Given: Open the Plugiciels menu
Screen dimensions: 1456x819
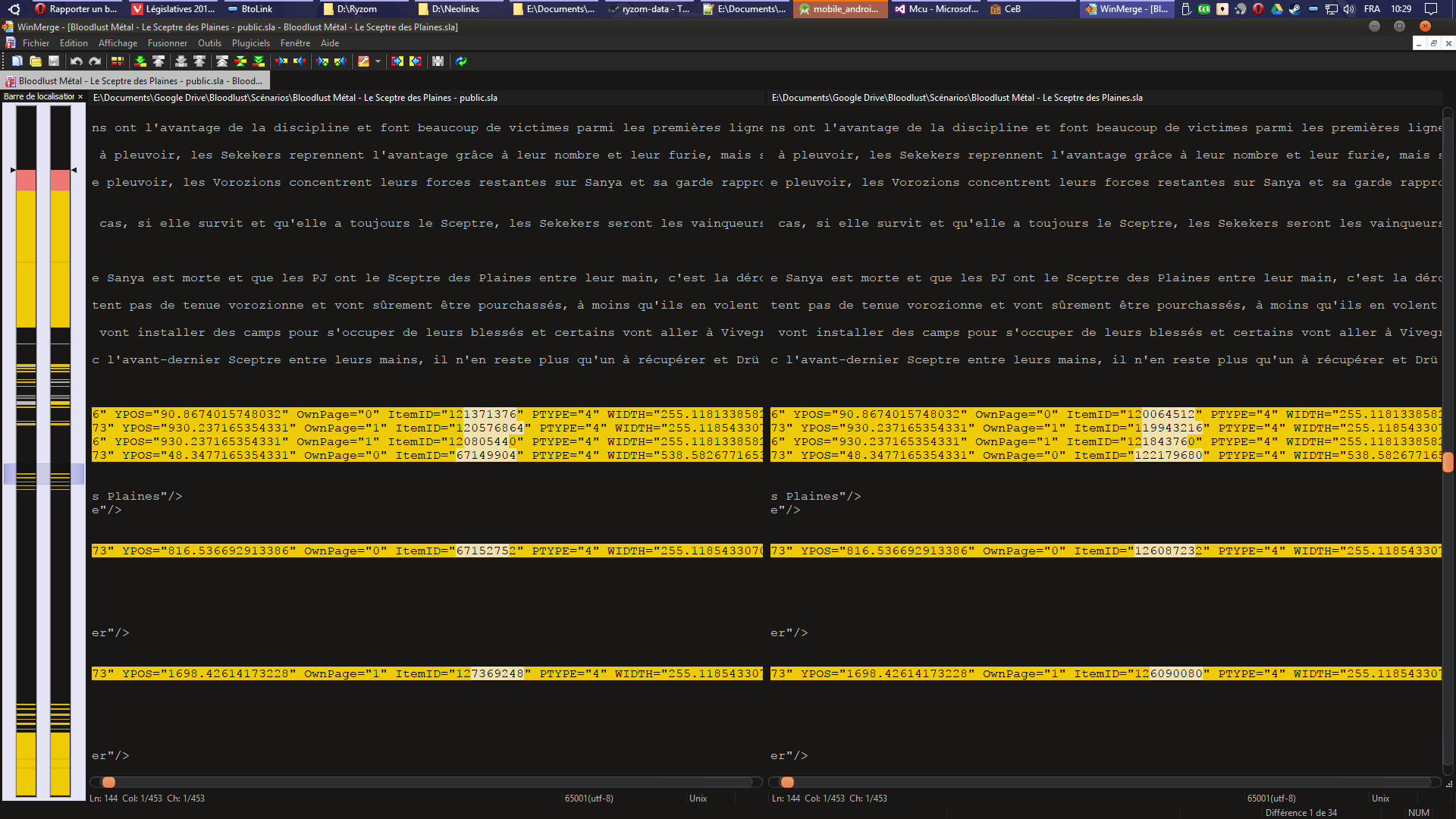Looking at the screenshot, I should click(x=250, y=43).
